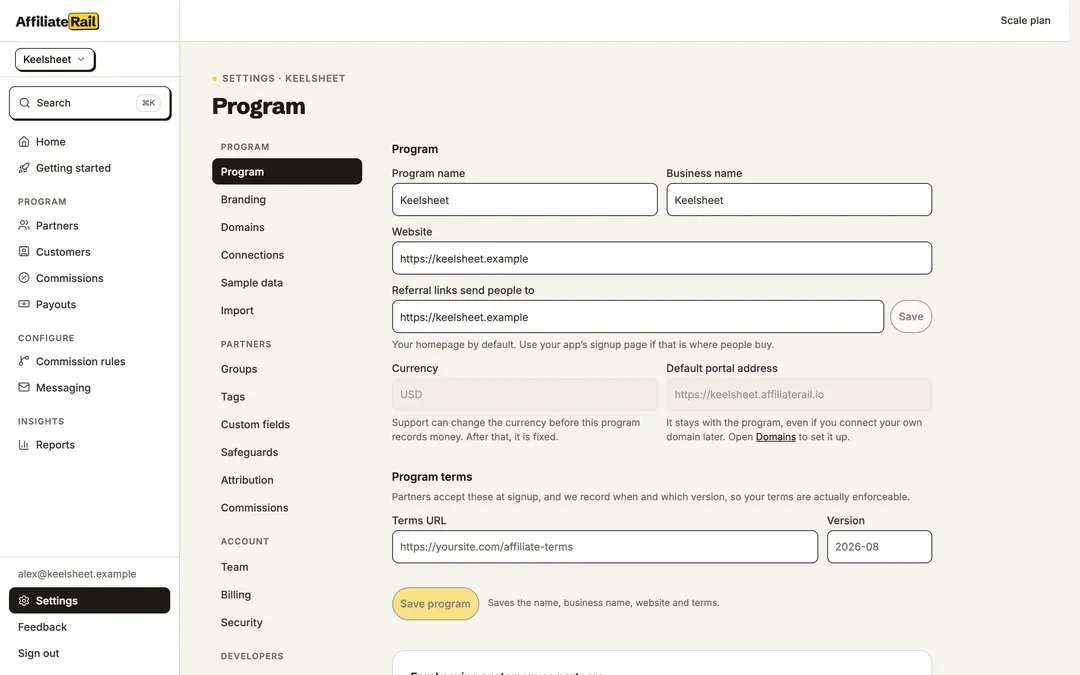Open Sample data settings
This screenshot has height=675, width=1080.
[x=287, y=282]
